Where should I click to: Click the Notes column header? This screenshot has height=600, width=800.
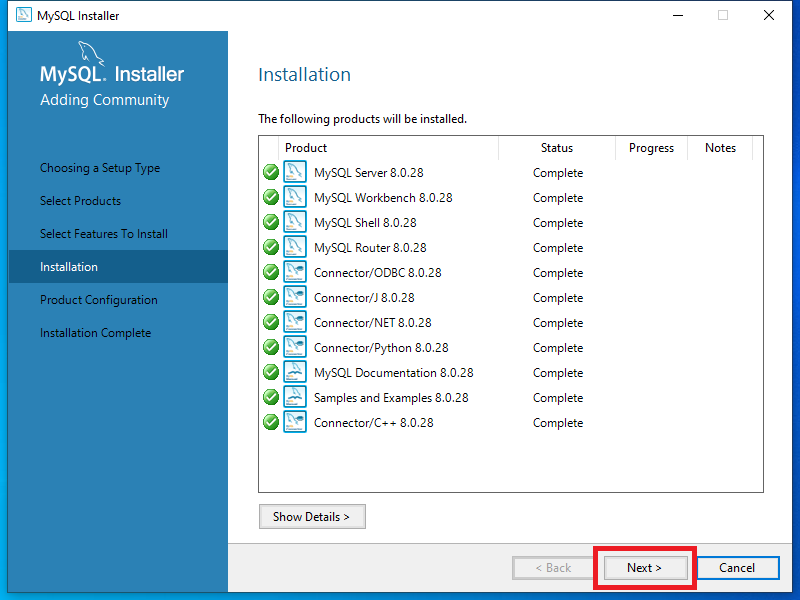[x=720, y=148]
